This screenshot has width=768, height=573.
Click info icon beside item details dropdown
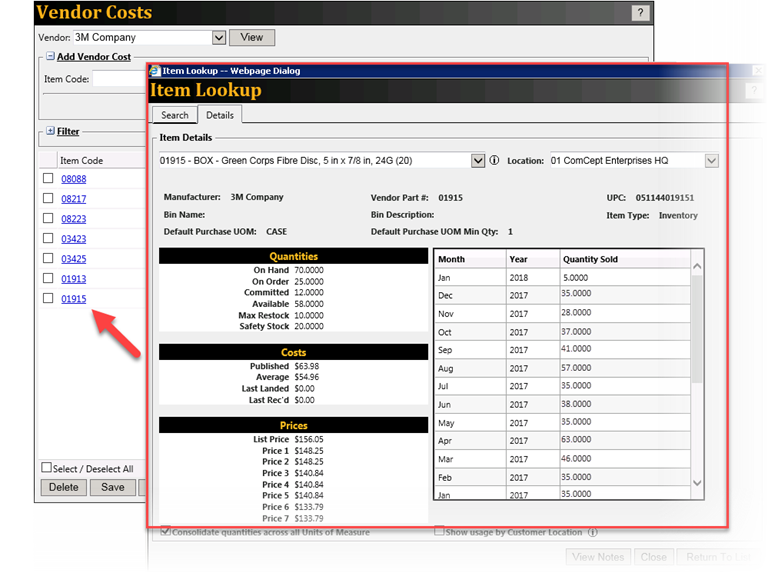pyautogui.click(x=494, y=160)
